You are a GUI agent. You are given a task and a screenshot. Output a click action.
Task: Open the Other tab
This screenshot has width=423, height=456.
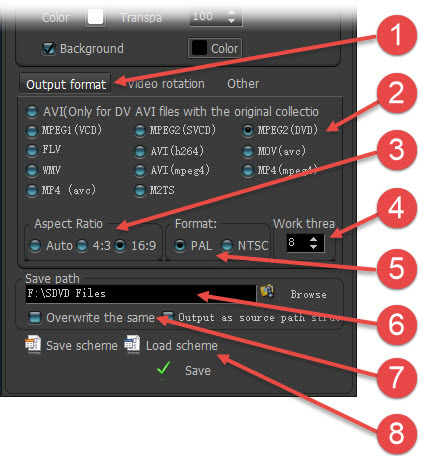243,84
